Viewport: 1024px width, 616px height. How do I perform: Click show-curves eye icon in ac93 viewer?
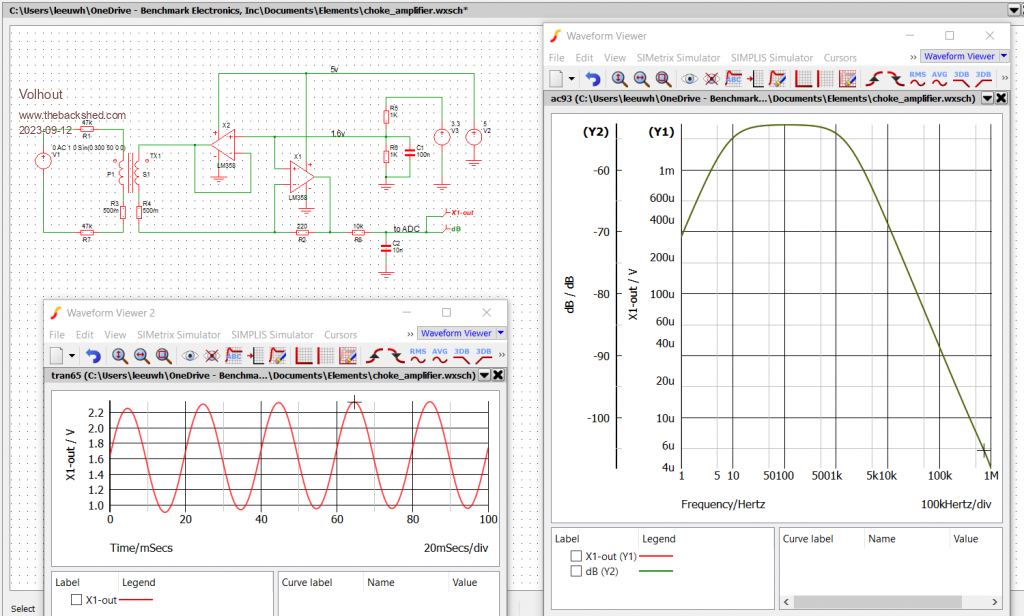[x=690, y=78]
